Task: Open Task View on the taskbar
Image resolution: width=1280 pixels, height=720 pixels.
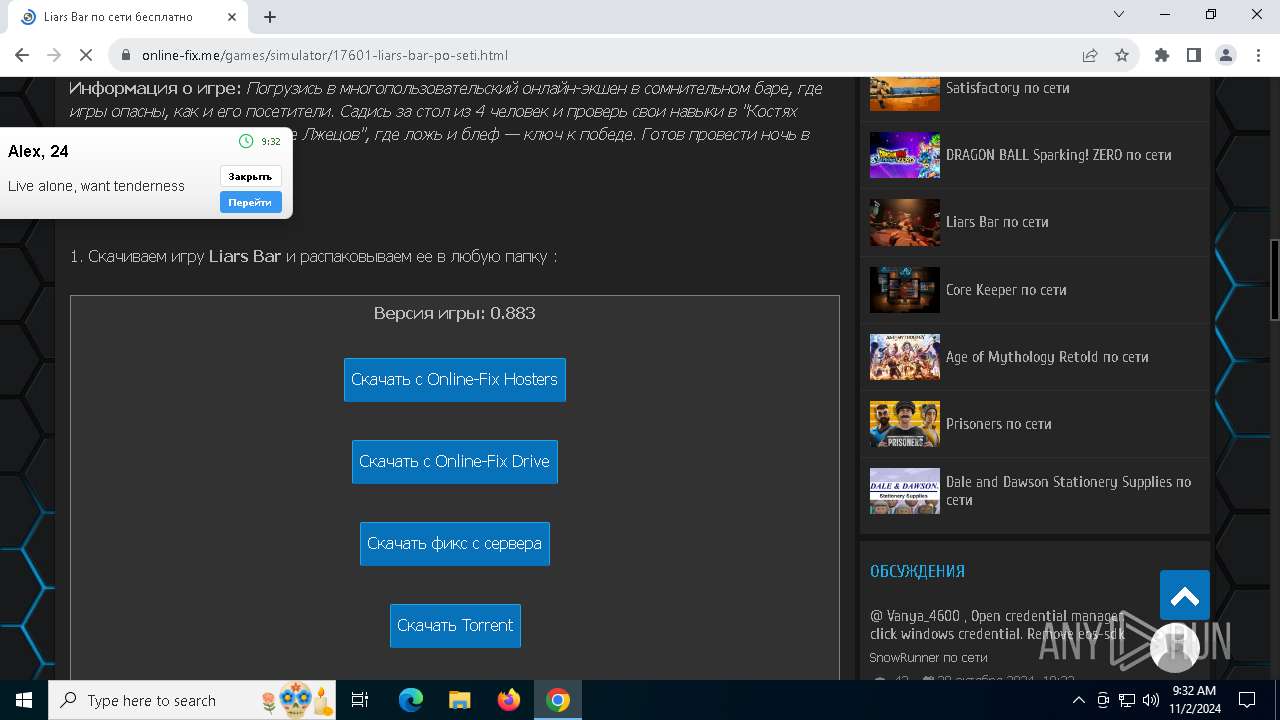Action: coord(360,700)
